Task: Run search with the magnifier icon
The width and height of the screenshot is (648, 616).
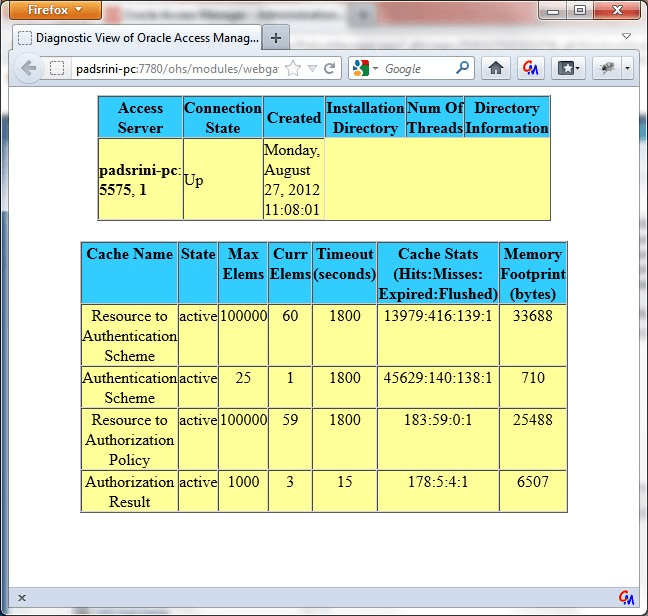Action: (462, 67)
